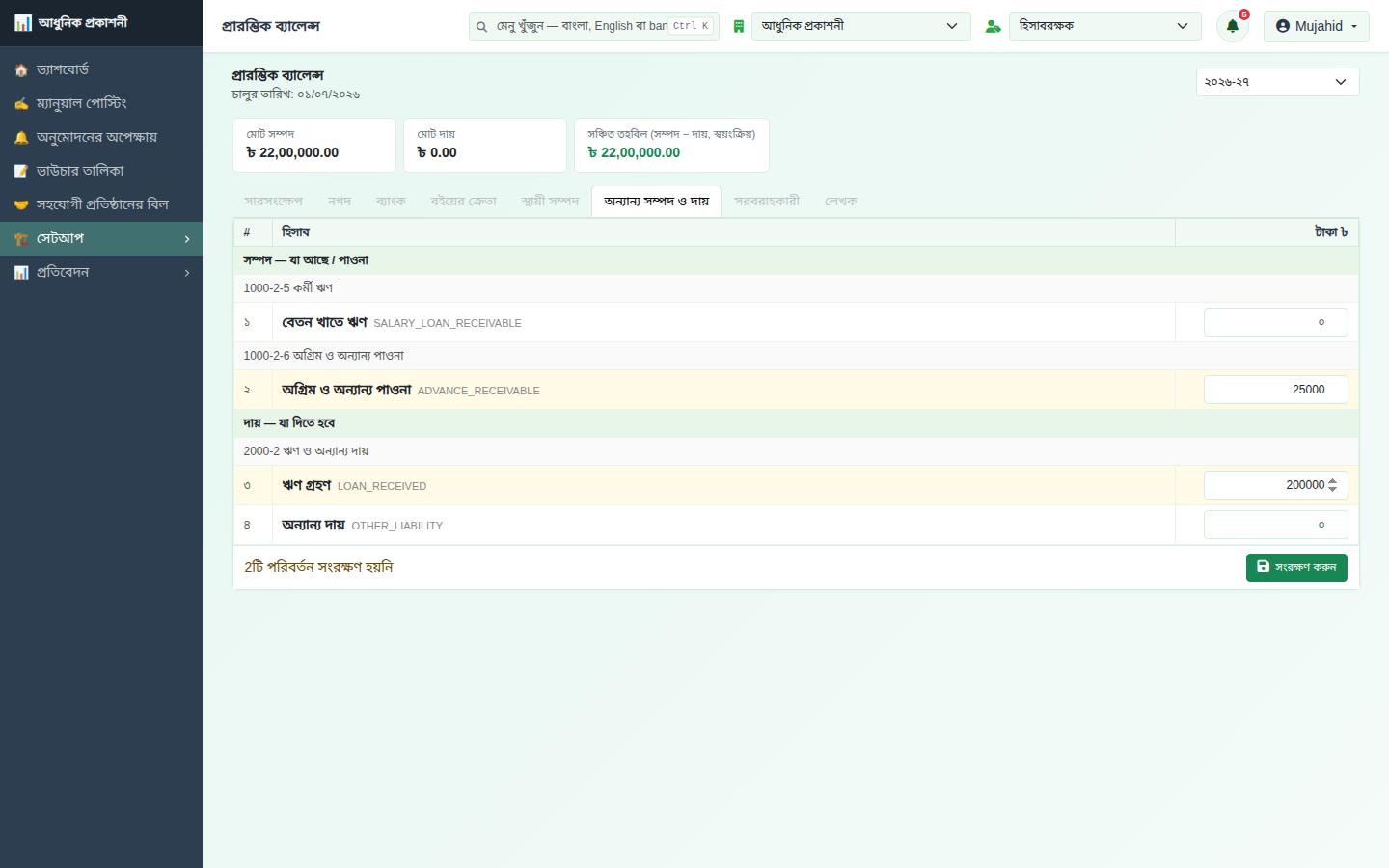This screenshot has width=1389, height=868.
Task: Click the ম্যানুয়াল পোস্টিং writing-hand icon
Action: click(21, 104)
